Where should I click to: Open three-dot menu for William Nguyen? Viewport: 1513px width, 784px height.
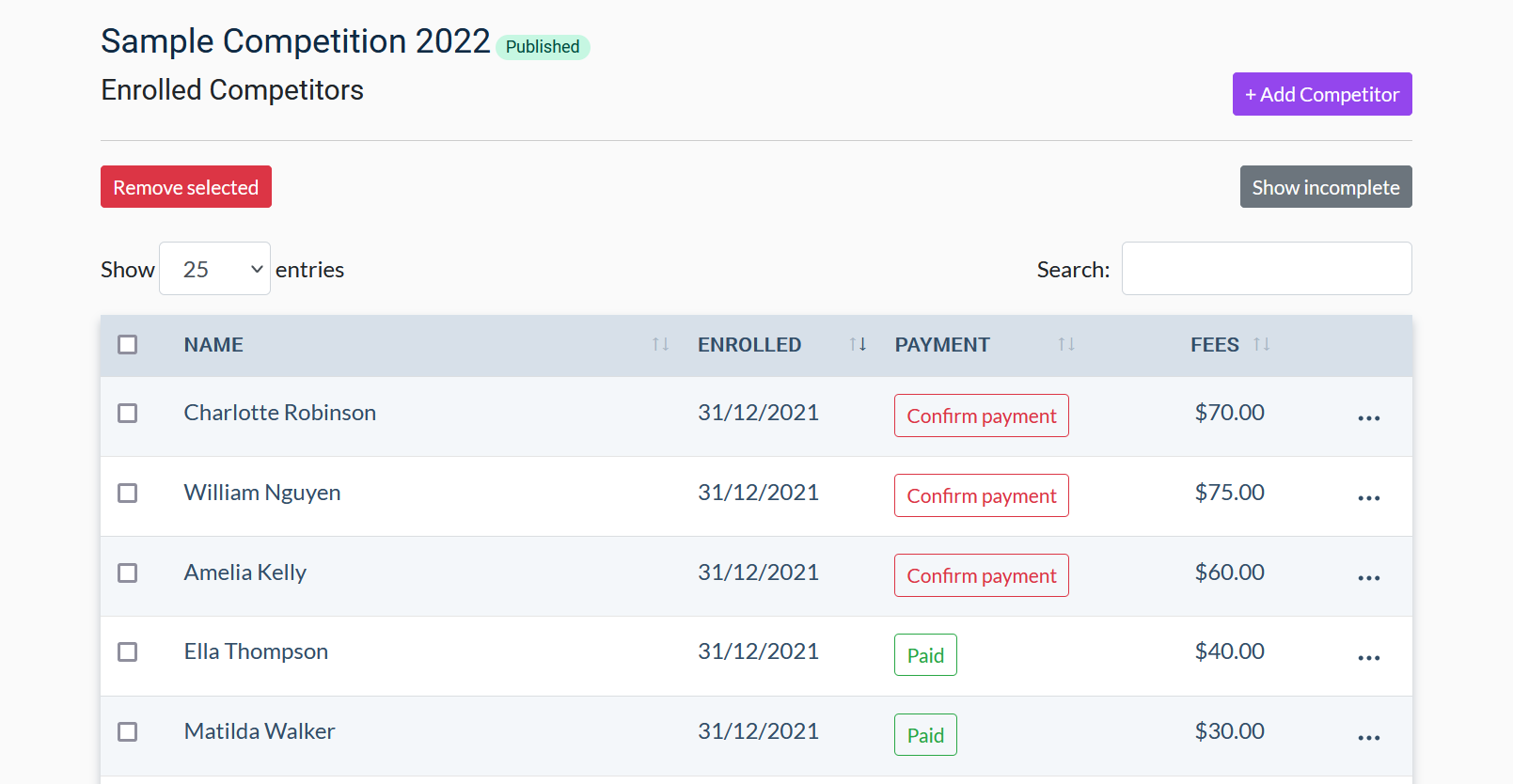click(1368, 497)
